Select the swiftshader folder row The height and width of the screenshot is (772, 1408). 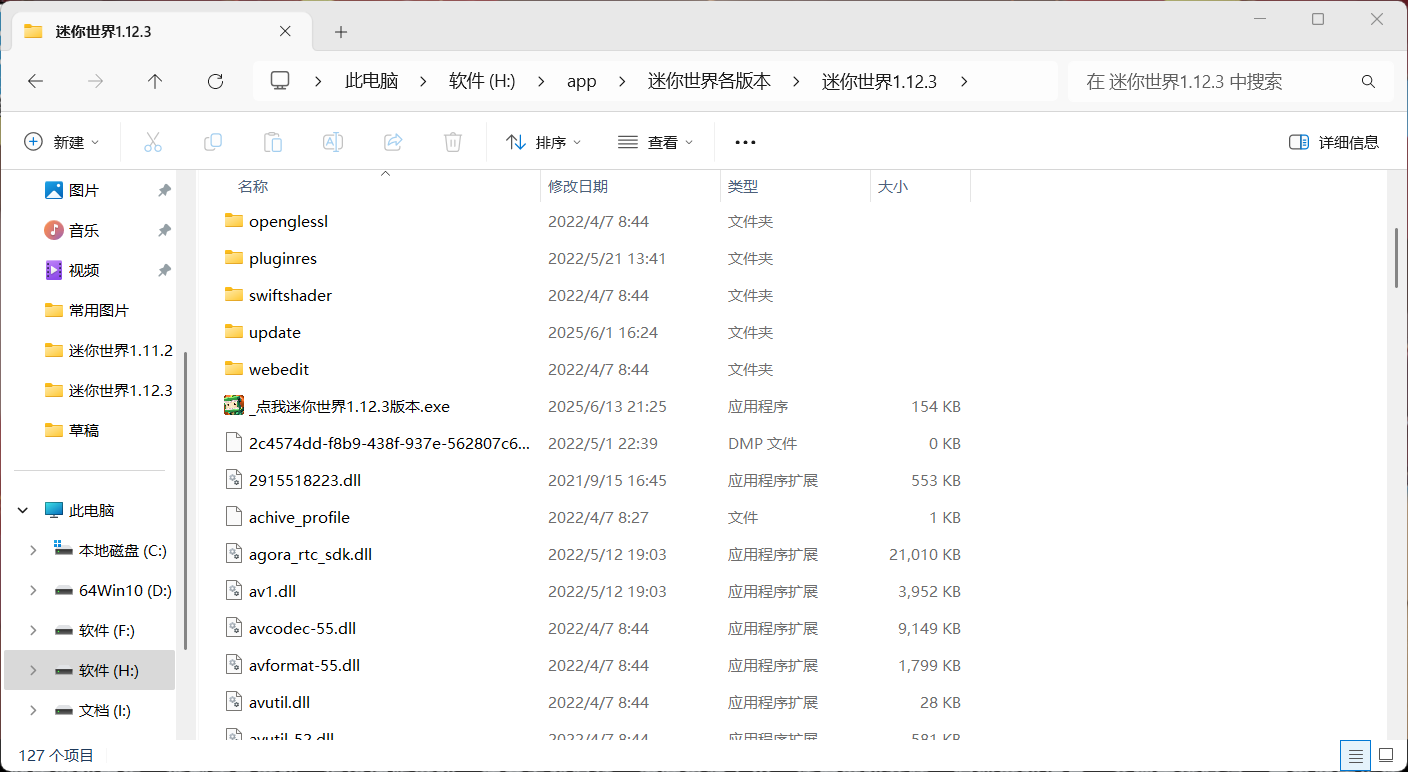coord(595,295)
